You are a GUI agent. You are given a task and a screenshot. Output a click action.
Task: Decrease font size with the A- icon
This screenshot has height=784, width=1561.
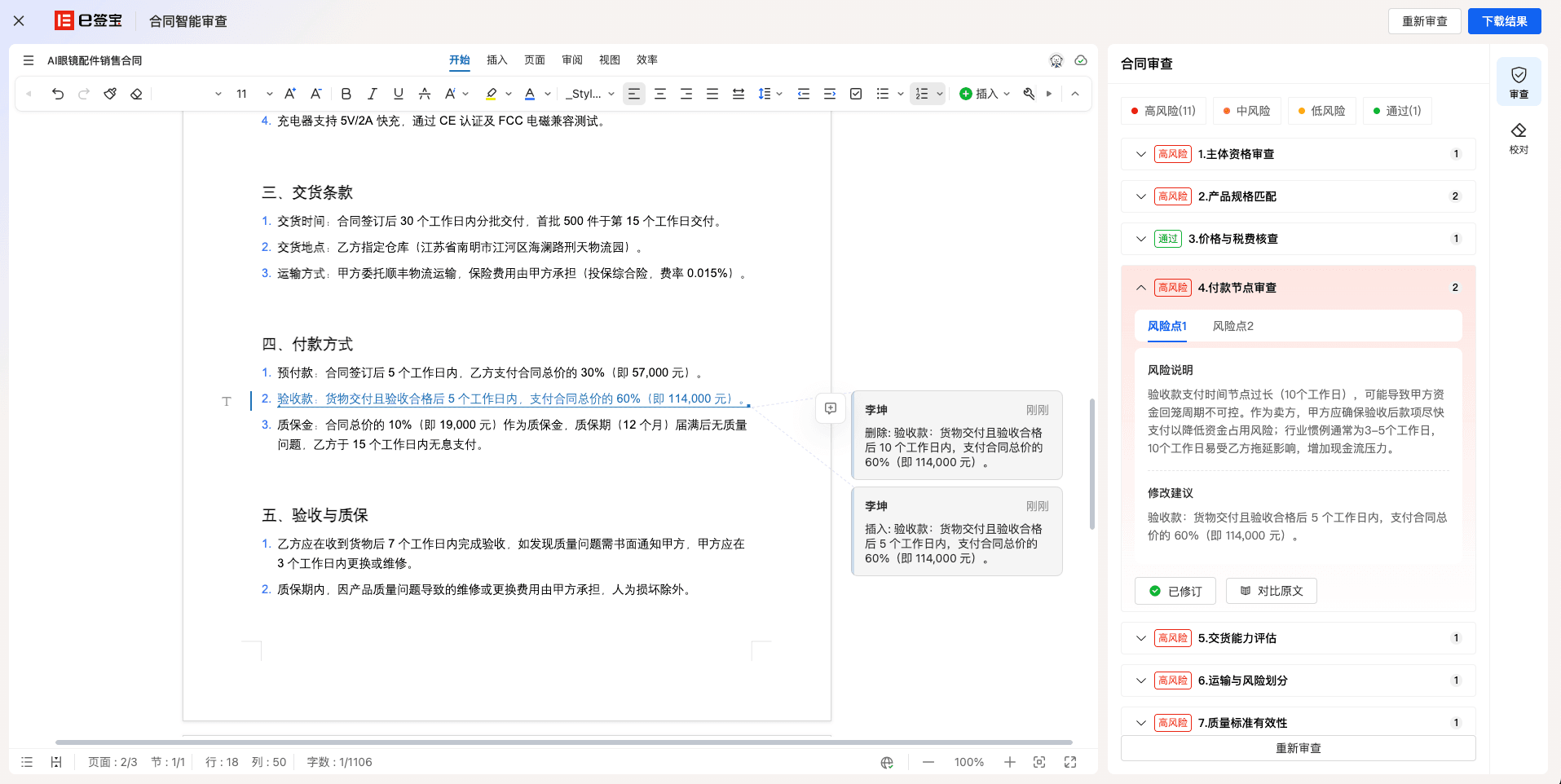[316, 94]
